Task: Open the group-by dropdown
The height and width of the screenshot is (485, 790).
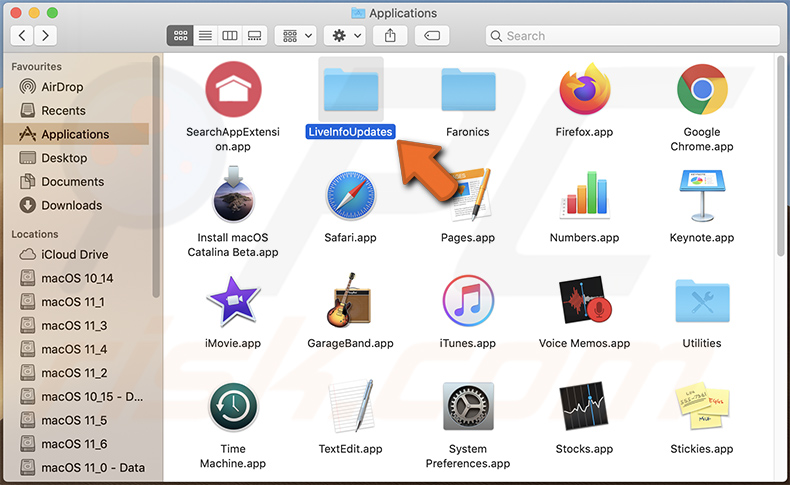Action: (296, 36)
